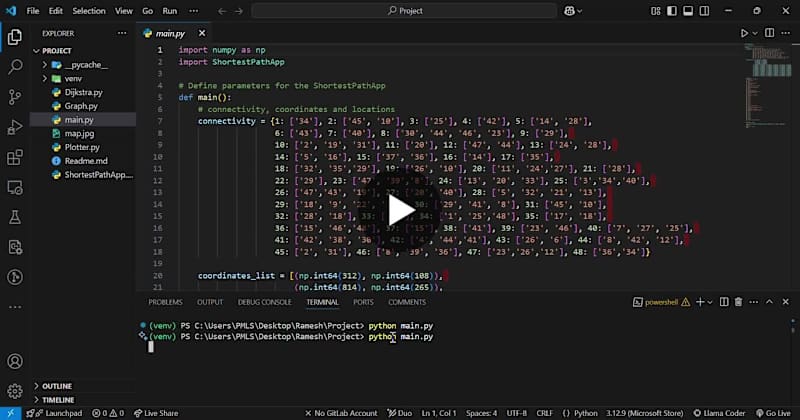Image resolution: width=800 pixels, height=420 pixels.
Task: Open the Manage gear icon
Action: 15,391
